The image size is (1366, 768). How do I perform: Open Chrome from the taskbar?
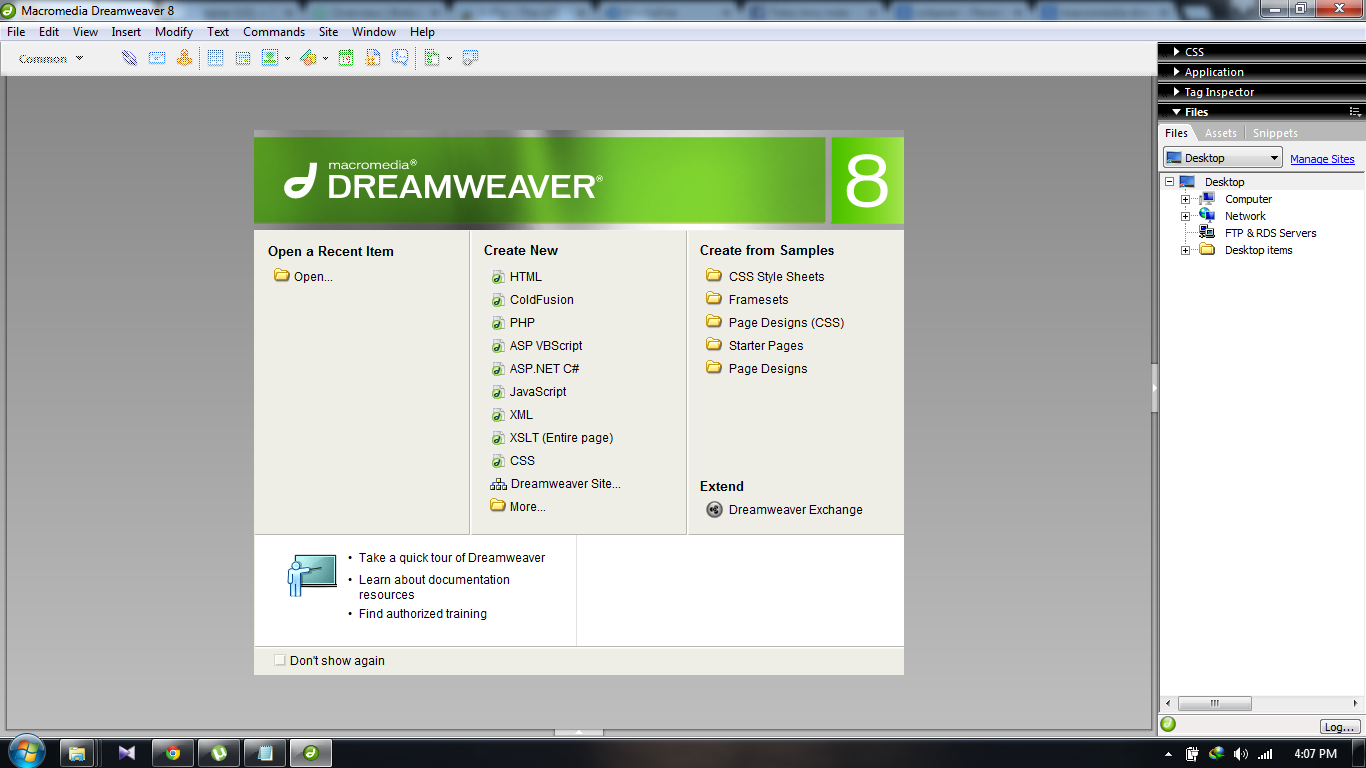(173, 753)
